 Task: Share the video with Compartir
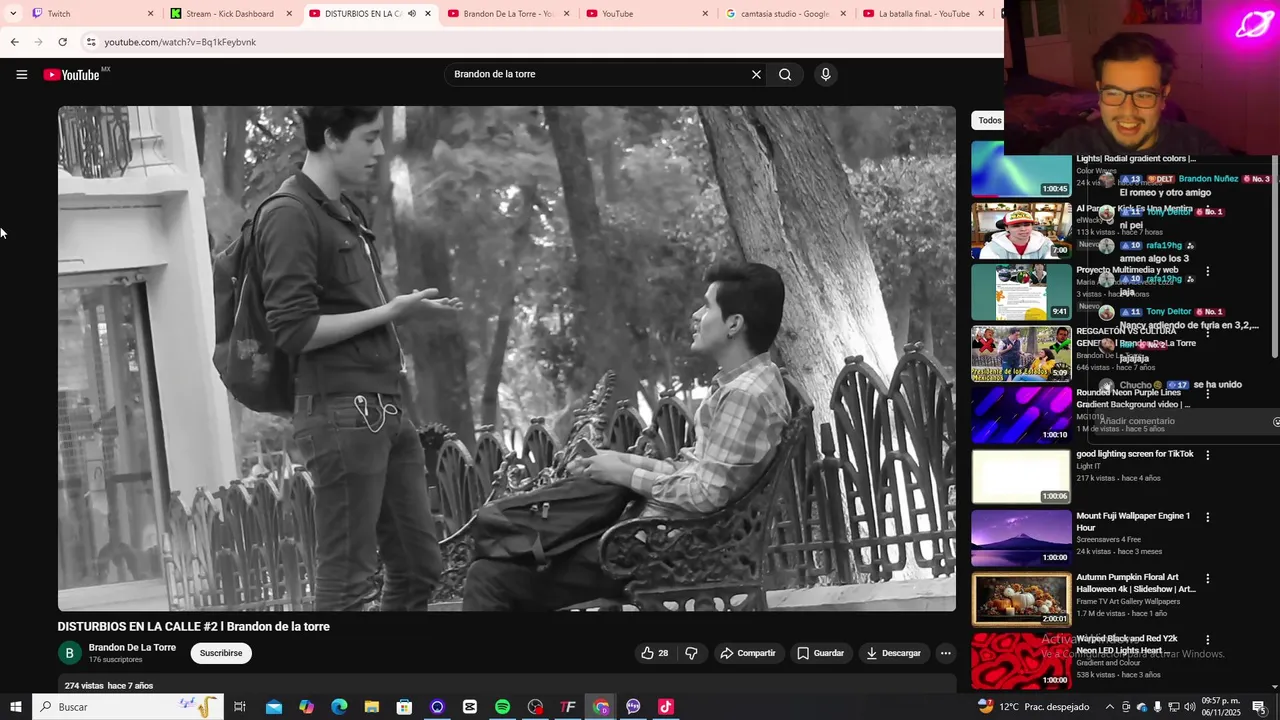(x=748, y=653)
